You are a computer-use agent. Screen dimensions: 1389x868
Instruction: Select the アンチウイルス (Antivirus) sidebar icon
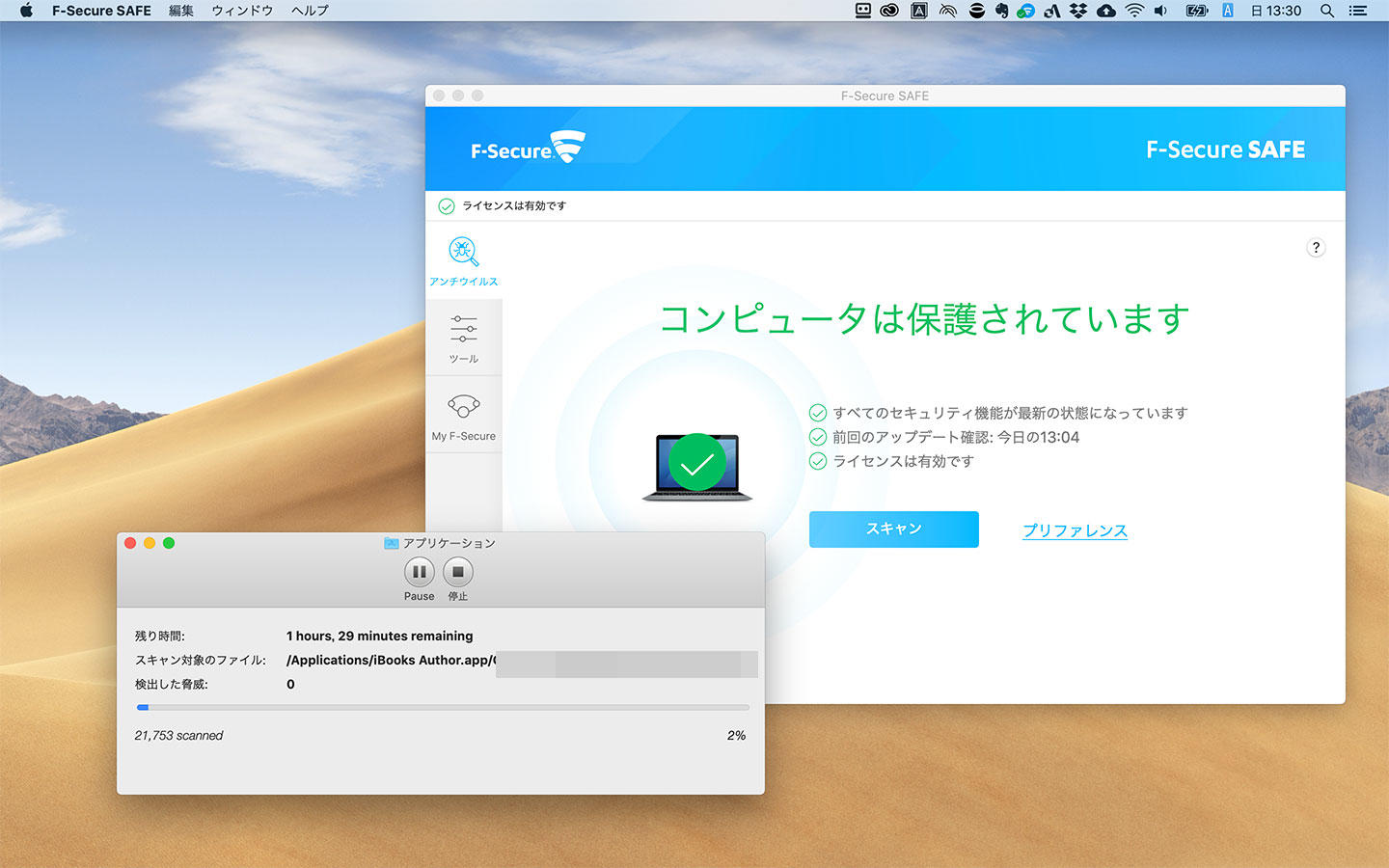click(464, 258)
